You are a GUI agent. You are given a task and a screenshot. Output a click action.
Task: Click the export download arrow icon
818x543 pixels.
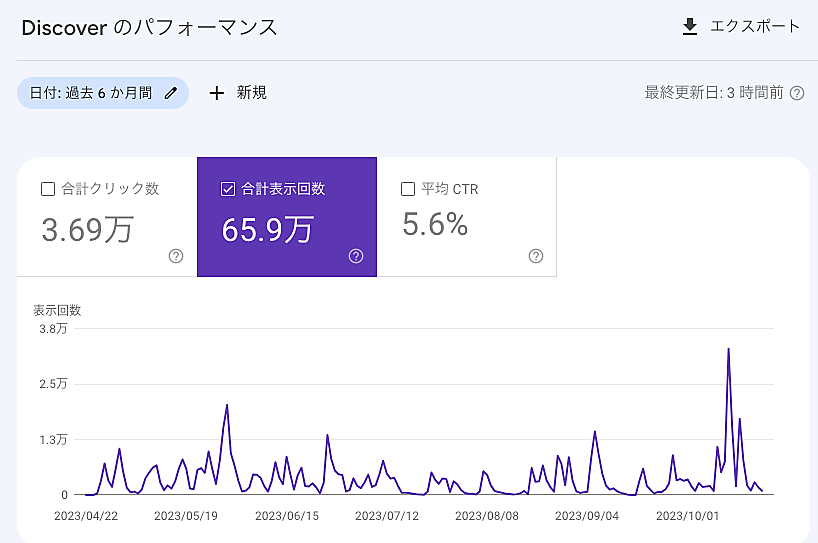click(x=689, y=27)
